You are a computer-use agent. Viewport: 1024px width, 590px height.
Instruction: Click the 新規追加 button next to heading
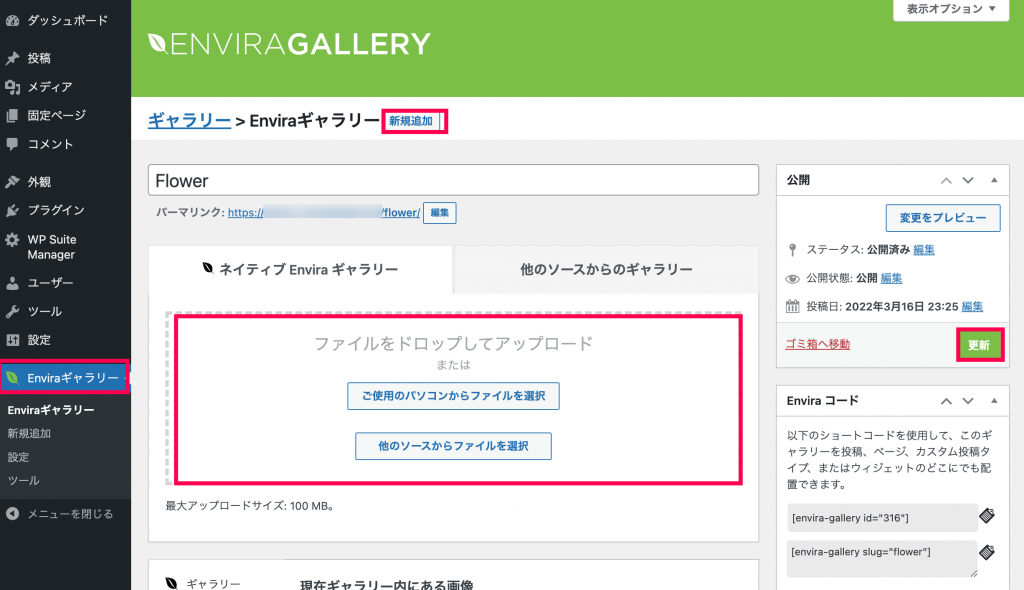click(411, 121)
